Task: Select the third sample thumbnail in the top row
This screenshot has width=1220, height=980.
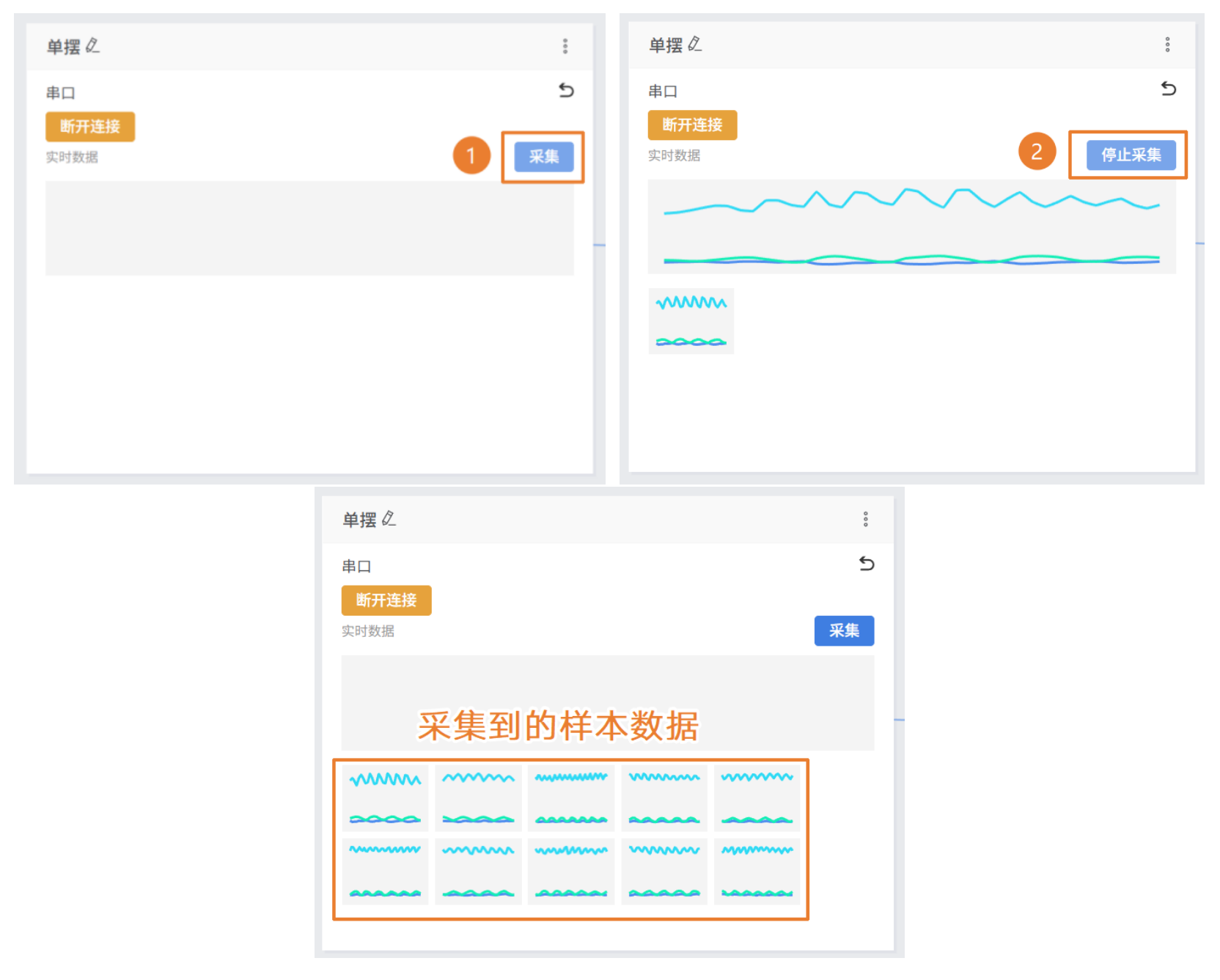Action: (571, 798)
